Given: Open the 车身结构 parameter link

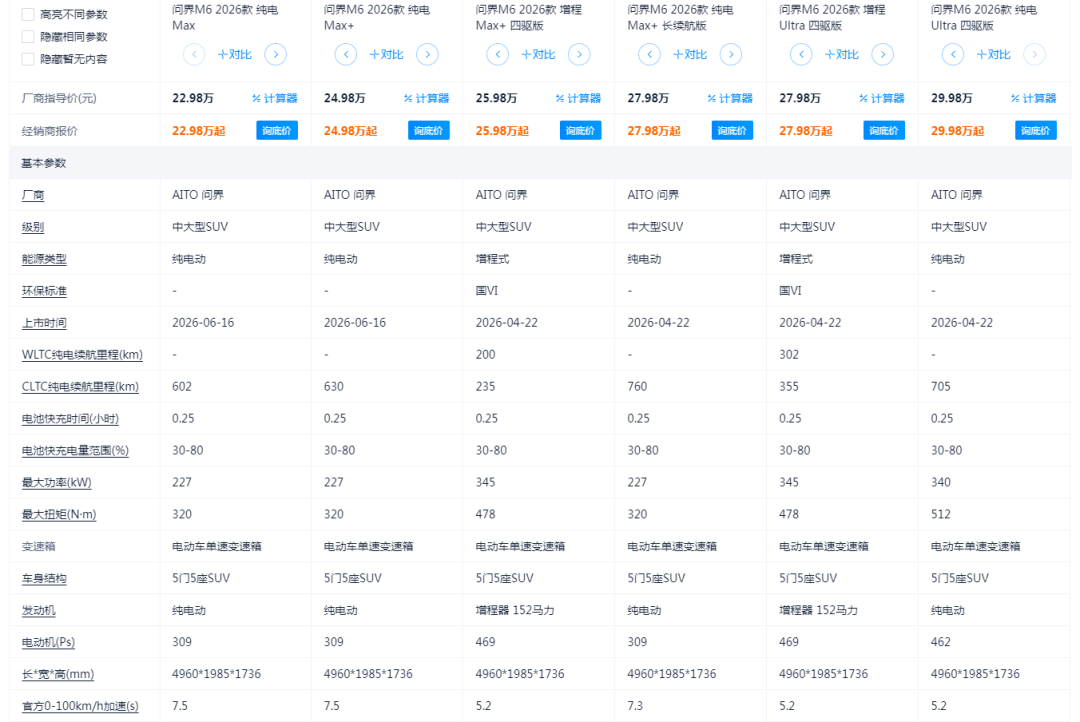Looking at the screenshot, I should coord(44,579).
